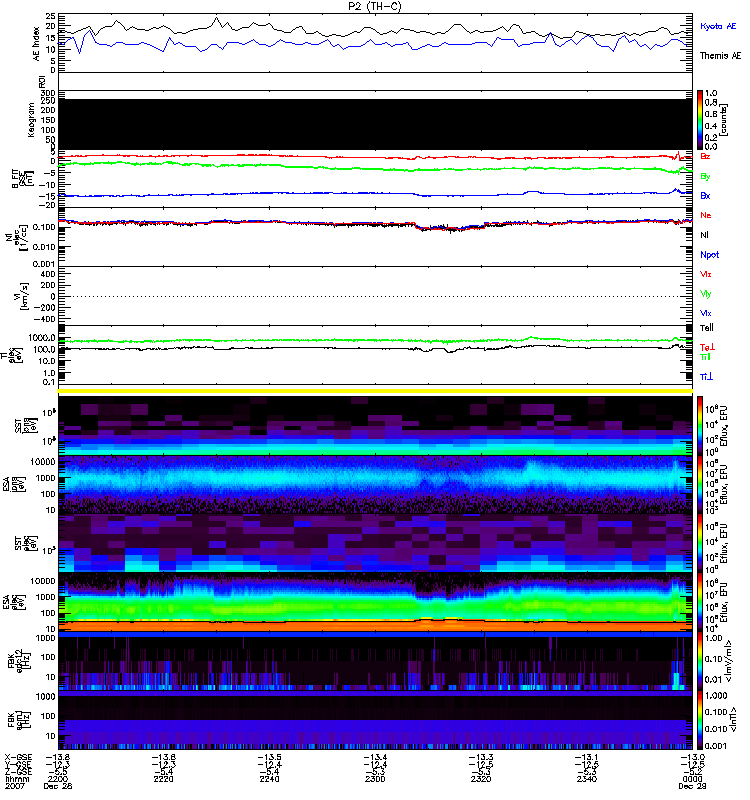
Task: Click the SST ion spectrogram panel
Action: 375,425
